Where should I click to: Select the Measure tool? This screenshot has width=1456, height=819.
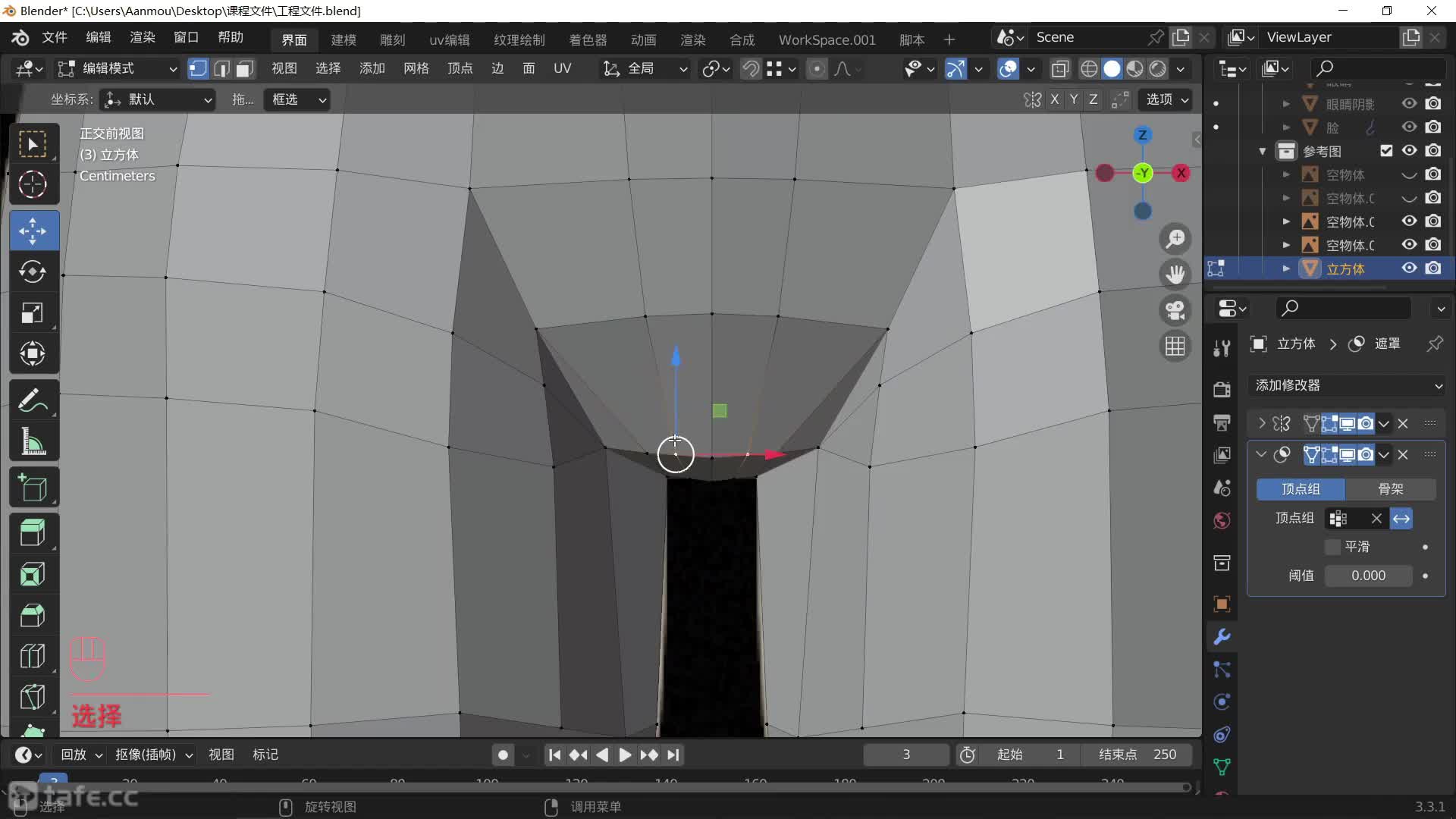pos(33,441)
